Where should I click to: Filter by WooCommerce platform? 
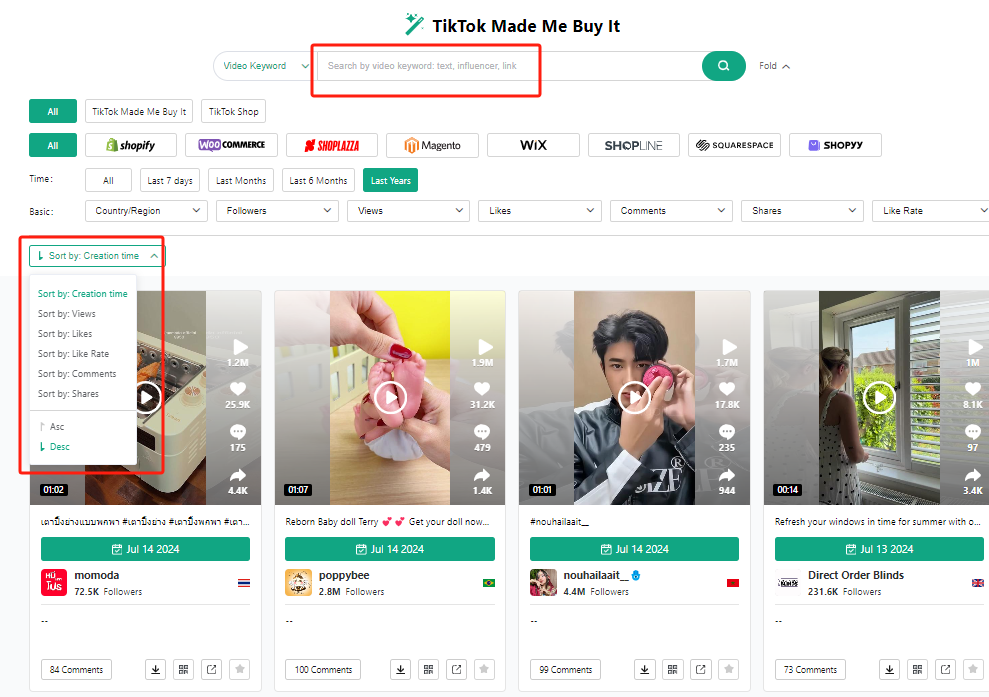pyautogui.click(x=231, y=145)
